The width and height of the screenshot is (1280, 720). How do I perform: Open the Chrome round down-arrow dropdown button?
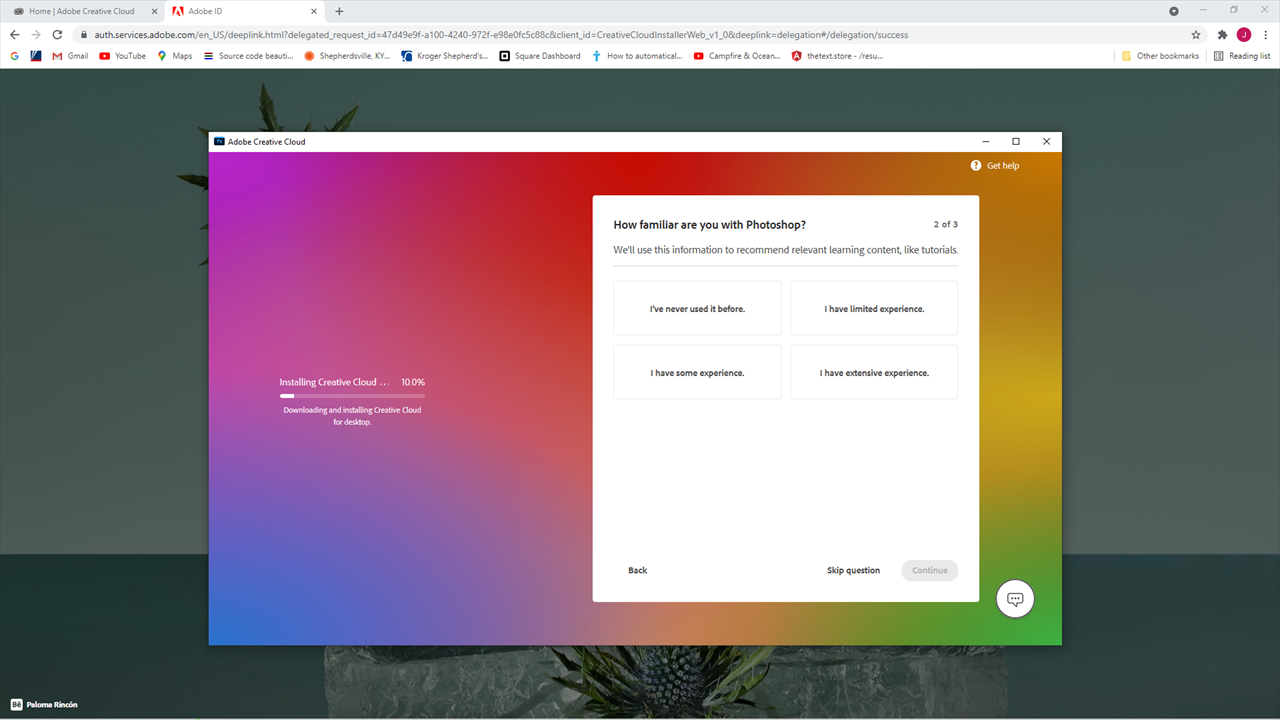1174,11
